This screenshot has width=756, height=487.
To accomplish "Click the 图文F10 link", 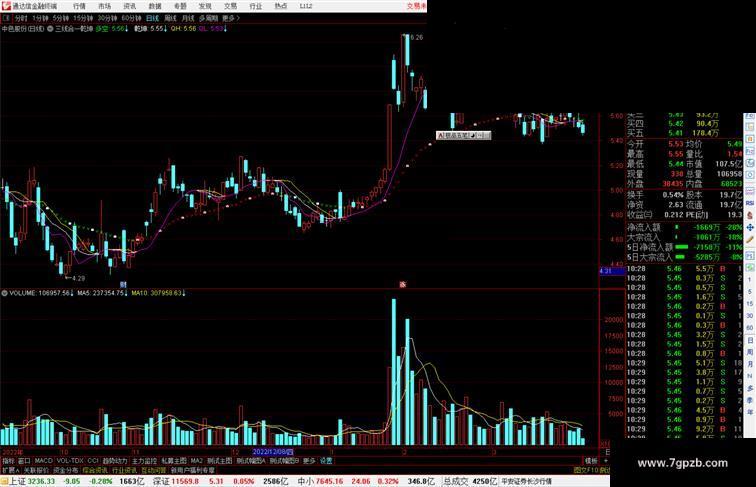I will (585, 470).
